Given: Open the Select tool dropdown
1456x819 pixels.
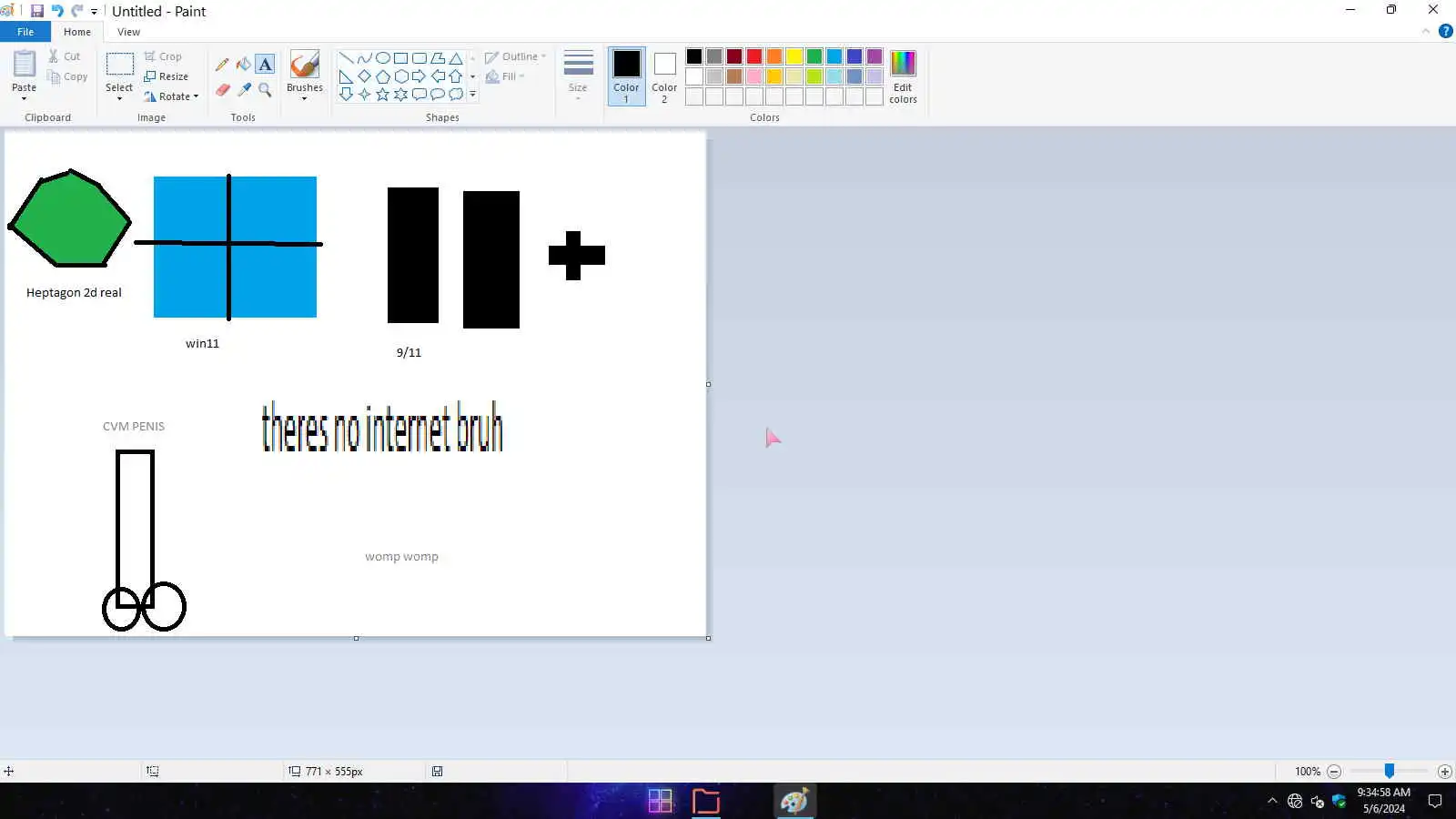Looking at the screenshot, I should [x=119, y=98].
